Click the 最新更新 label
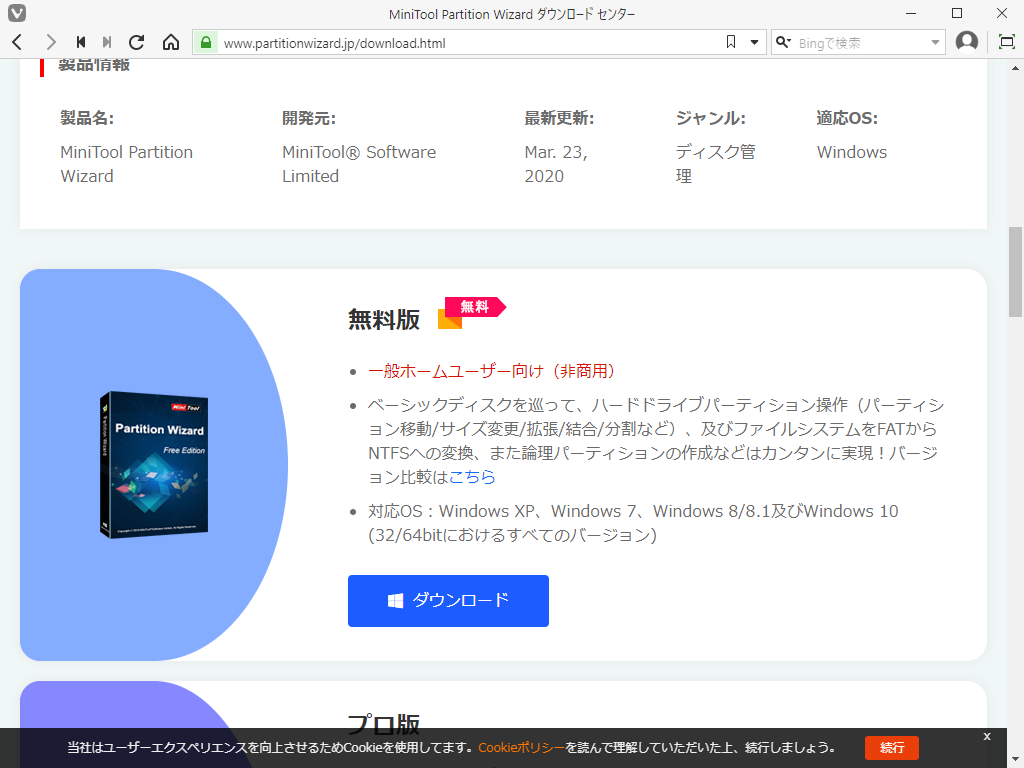 (559, 118)
